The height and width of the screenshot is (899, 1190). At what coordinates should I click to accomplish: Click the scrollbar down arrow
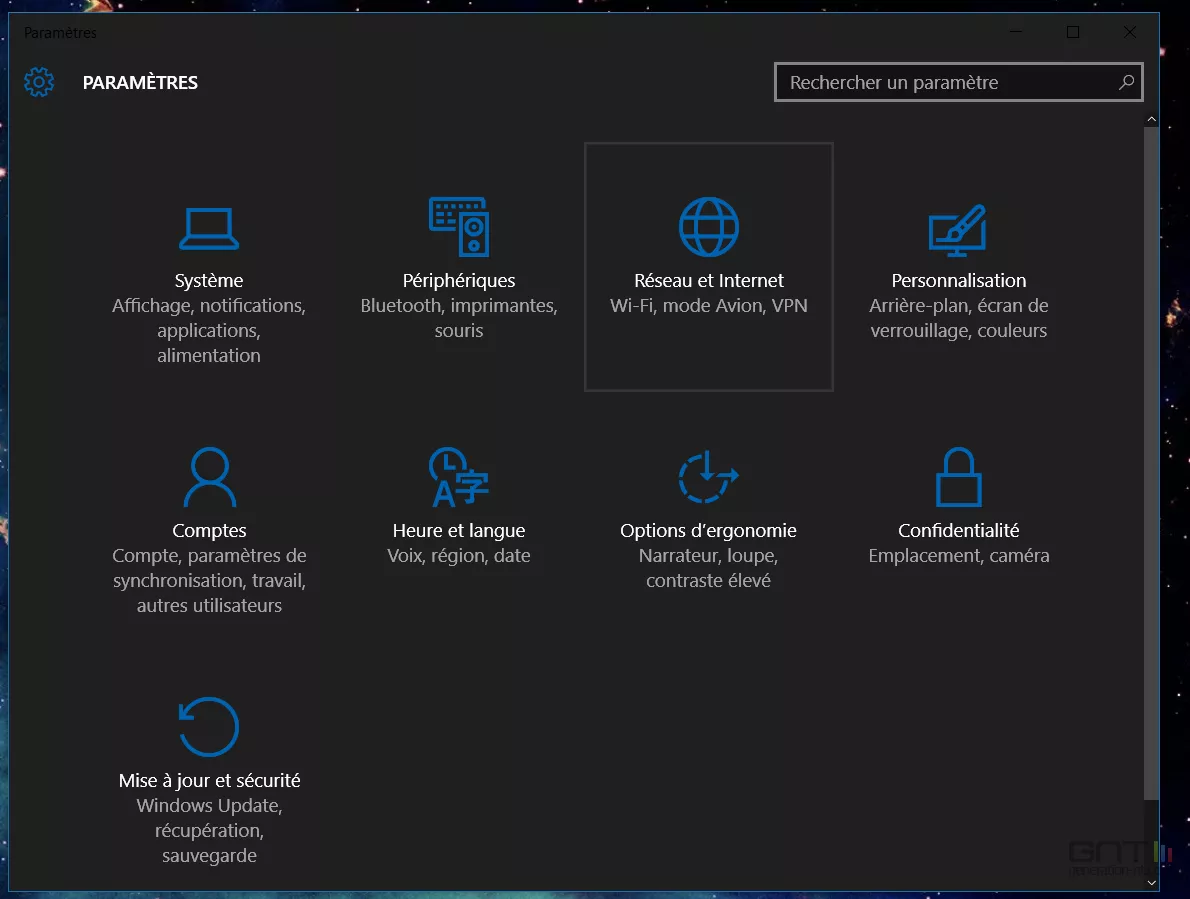[x=1151, y=882]
